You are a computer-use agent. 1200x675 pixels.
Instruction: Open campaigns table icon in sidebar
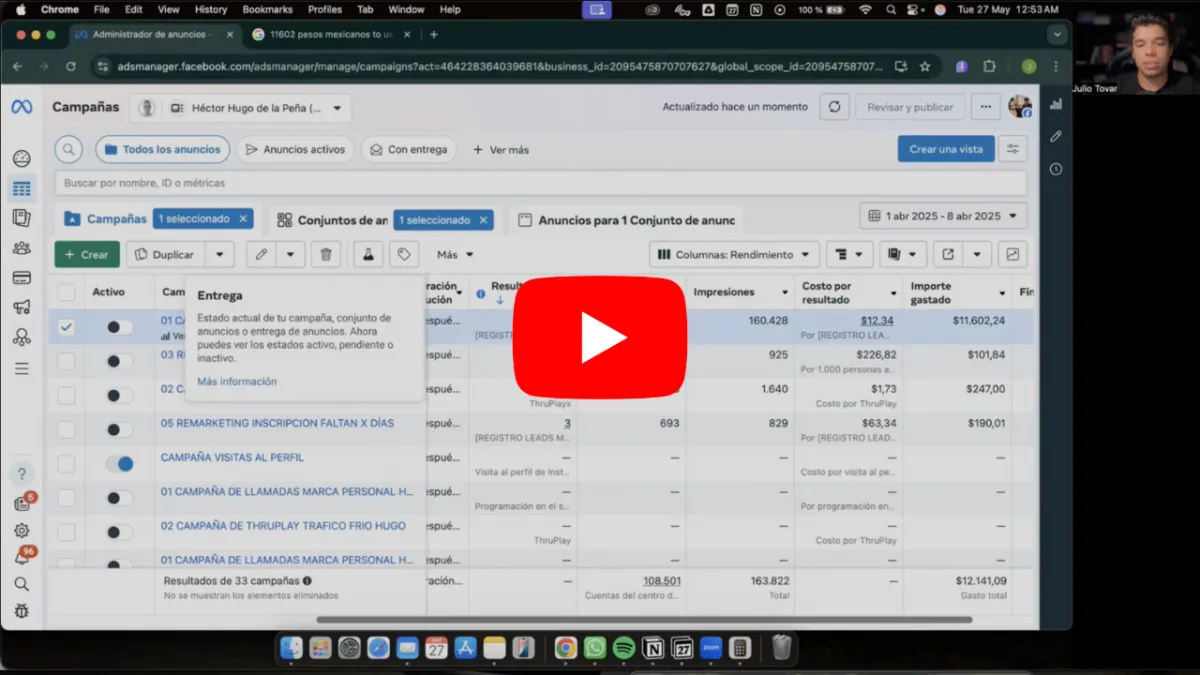(x=21, y=188)
